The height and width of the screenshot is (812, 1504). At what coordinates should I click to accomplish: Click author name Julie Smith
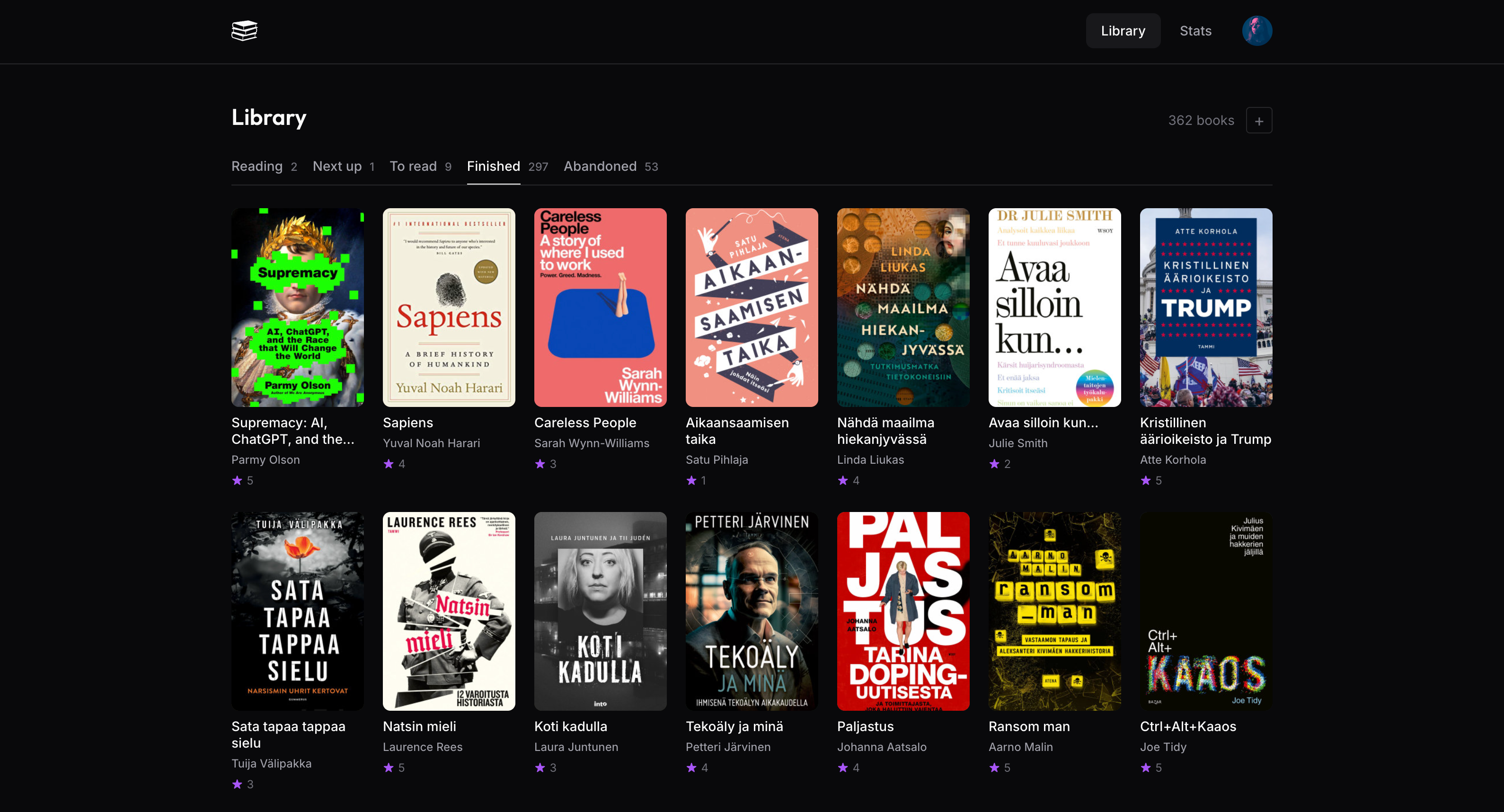coord(1018,443)
